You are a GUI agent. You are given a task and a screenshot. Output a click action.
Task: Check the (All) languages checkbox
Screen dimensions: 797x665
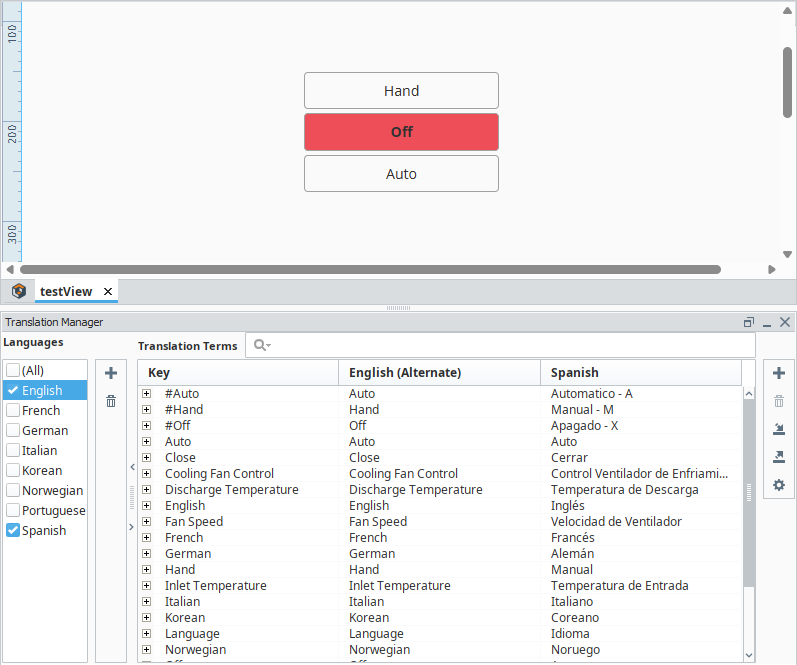[13, 370]
